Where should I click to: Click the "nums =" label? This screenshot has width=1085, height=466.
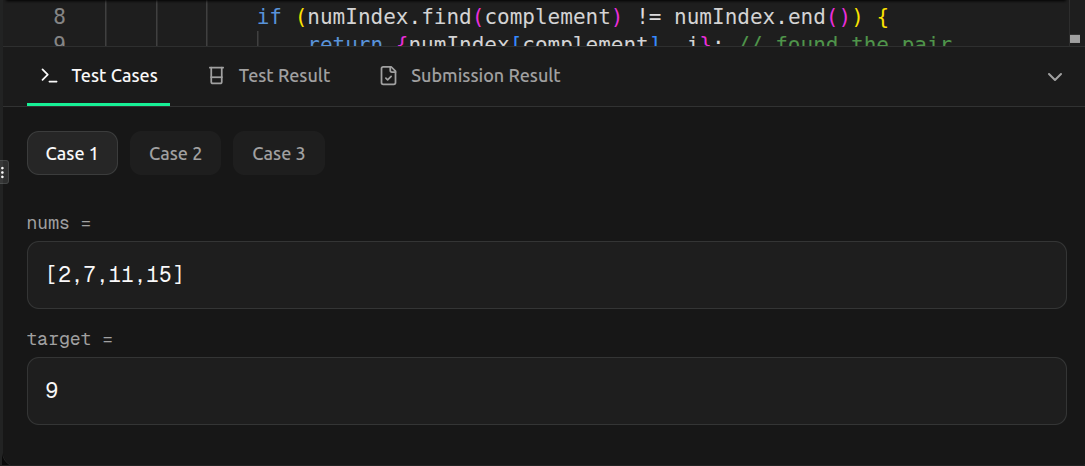(59, 224)
